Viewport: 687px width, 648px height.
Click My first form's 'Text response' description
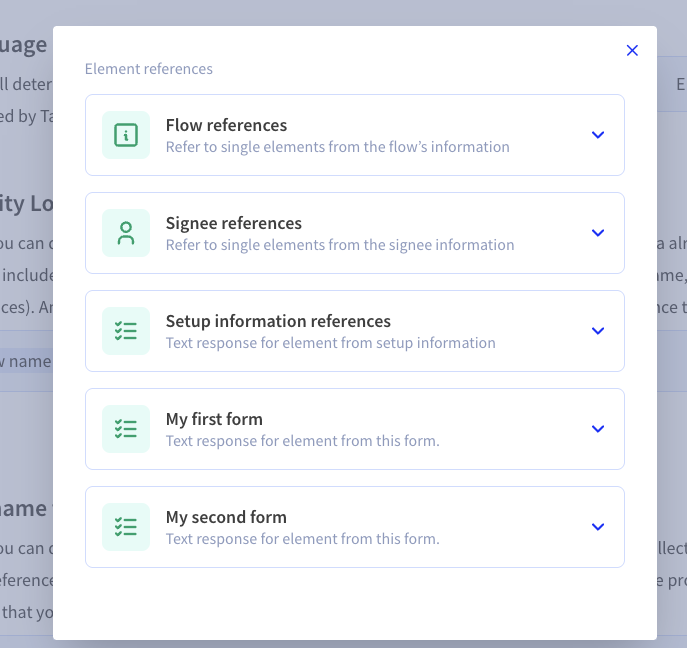302,441
